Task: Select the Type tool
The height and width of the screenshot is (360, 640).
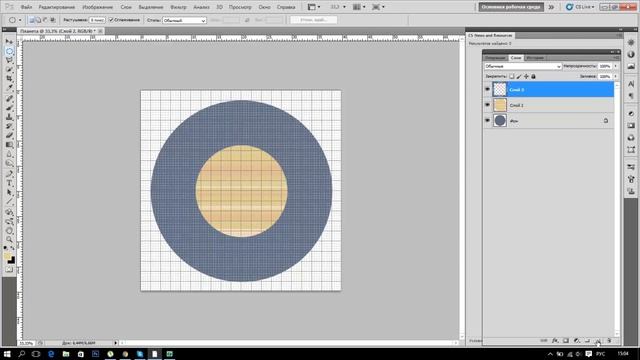Action: pyautogui.click(x=9, y=184)
